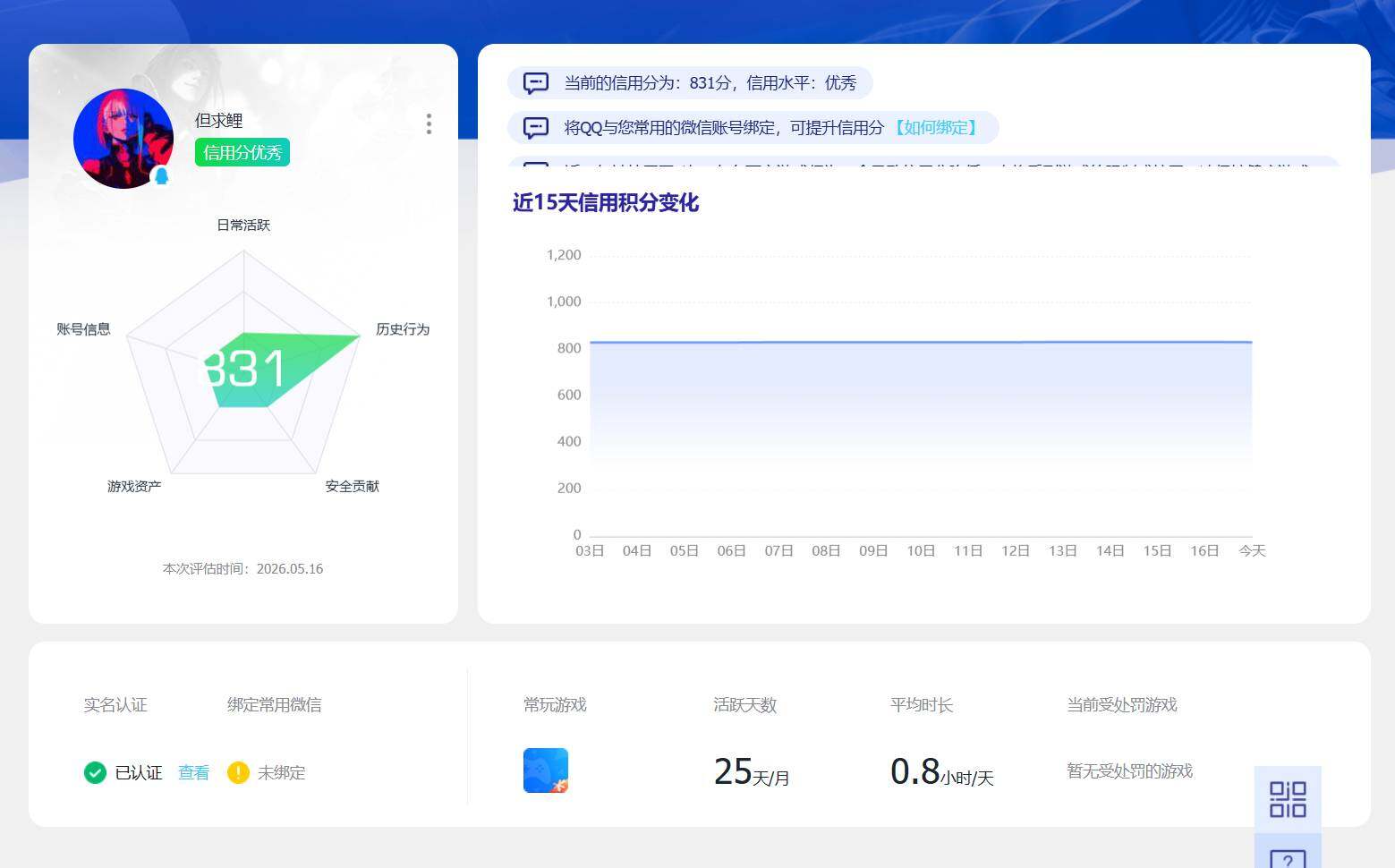Click the 831 score in radar chart
1395x868 pixels.
(x=243, y=369)
